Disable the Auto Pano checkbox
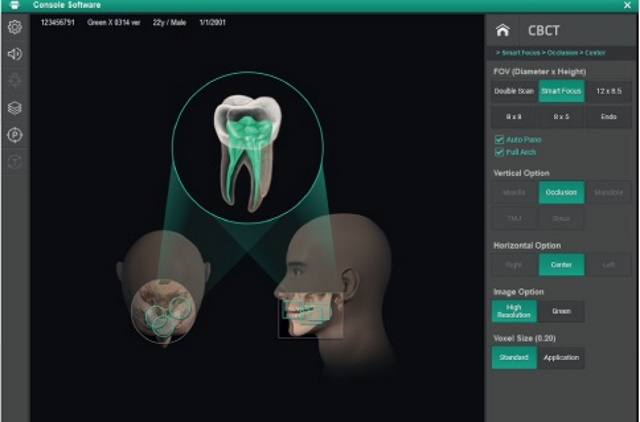The image size is (640, 422). click(499, 139)
